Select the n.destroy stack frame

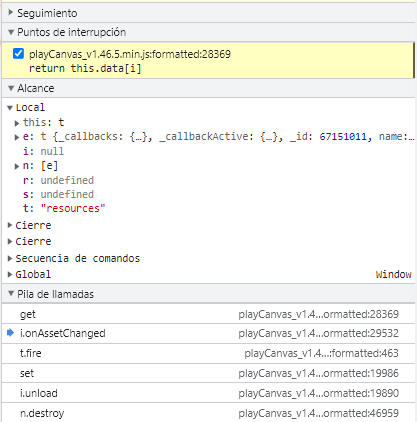(x=208, y=413)
